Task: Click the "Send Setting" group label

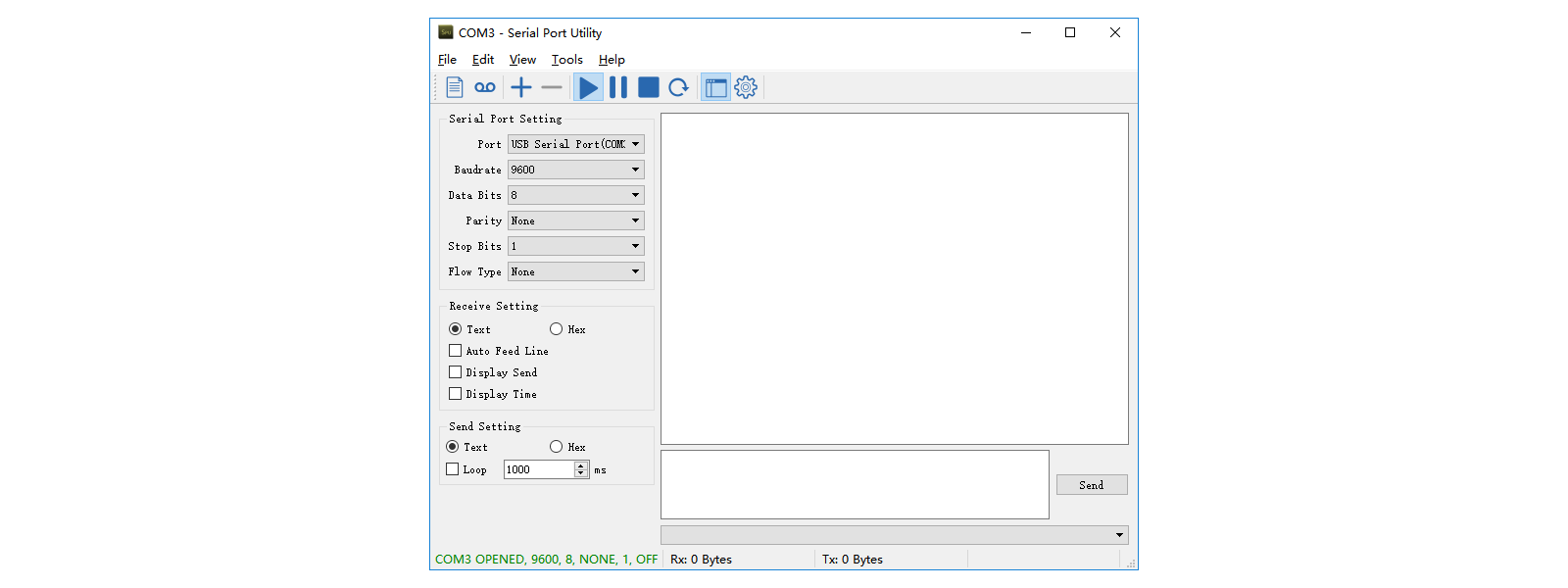Action: pyautogui.click(x=485, y=426)
